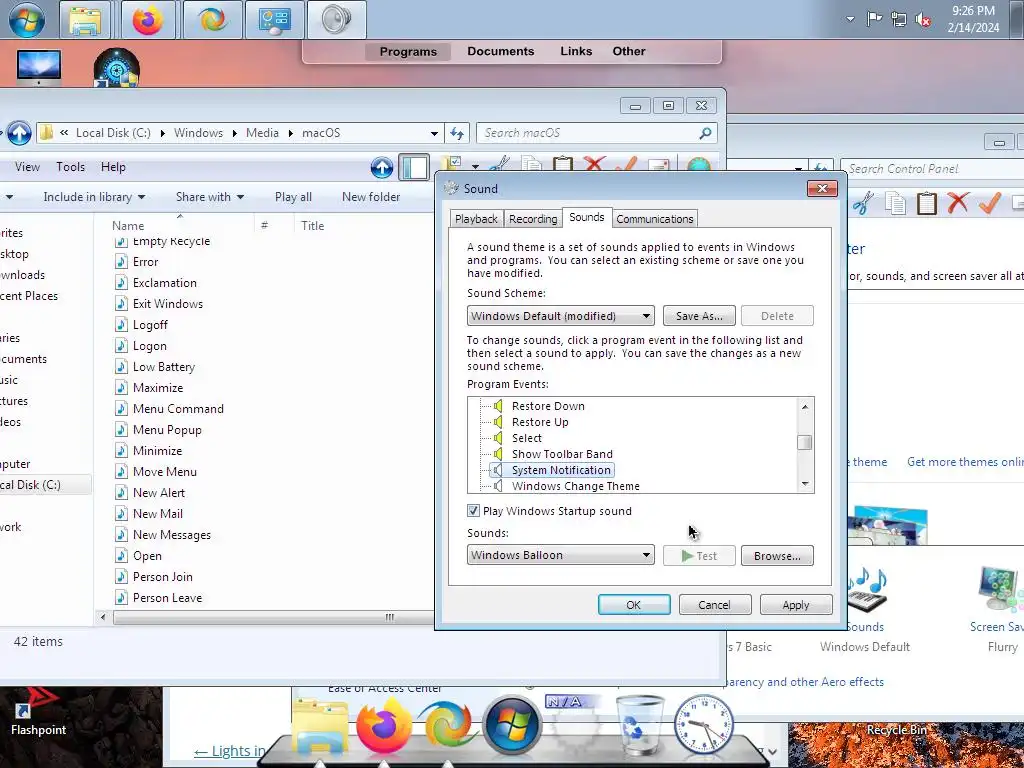The height and width of the screenshot is (768, 1024).
Task: Switch to the Playback tab
Action: 476,219
